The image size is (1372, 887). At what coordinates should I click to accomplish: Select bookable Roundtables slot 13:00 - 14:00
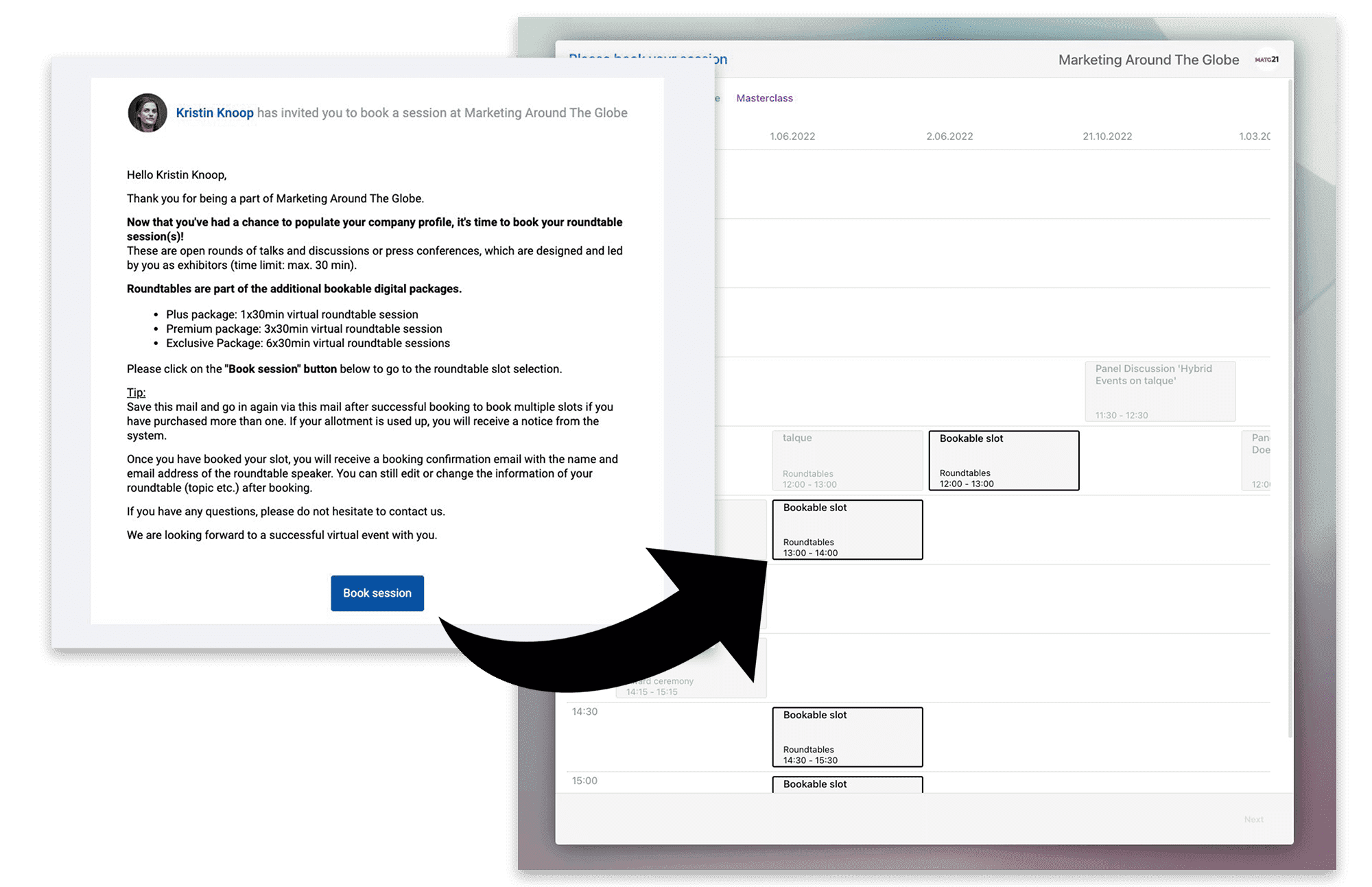tap(847, 530)
